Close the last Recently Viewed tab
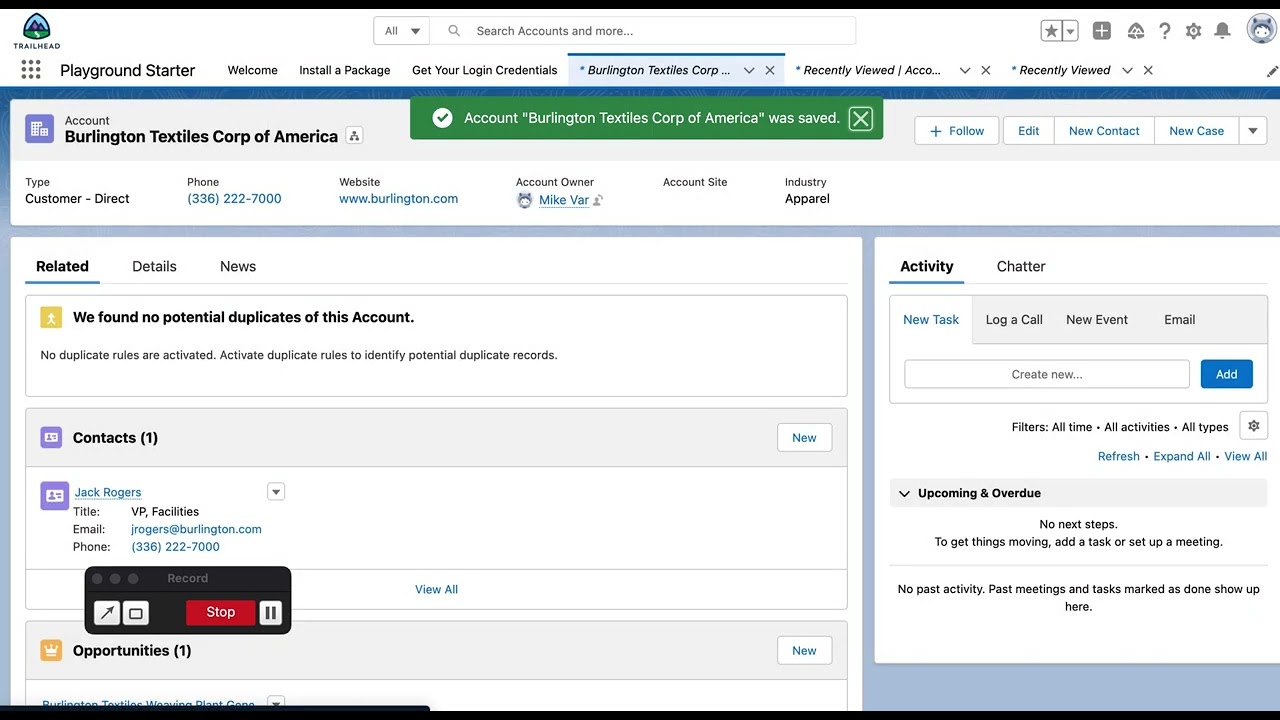The height and width of the screenshot is (720, 1280). 1148,70
